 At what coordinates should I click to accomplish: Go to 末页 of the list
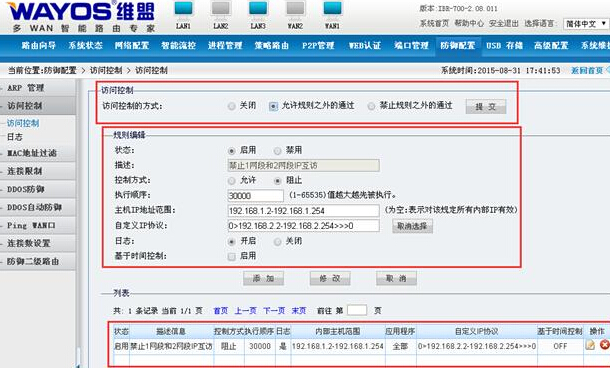299,310
